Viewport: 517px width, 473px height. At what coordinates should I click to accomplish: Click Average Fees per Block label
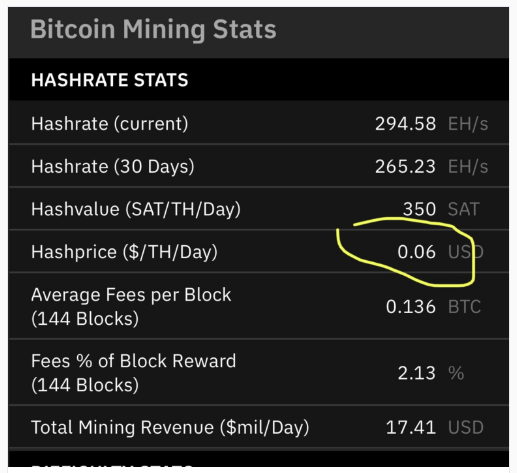pos(131,307)
